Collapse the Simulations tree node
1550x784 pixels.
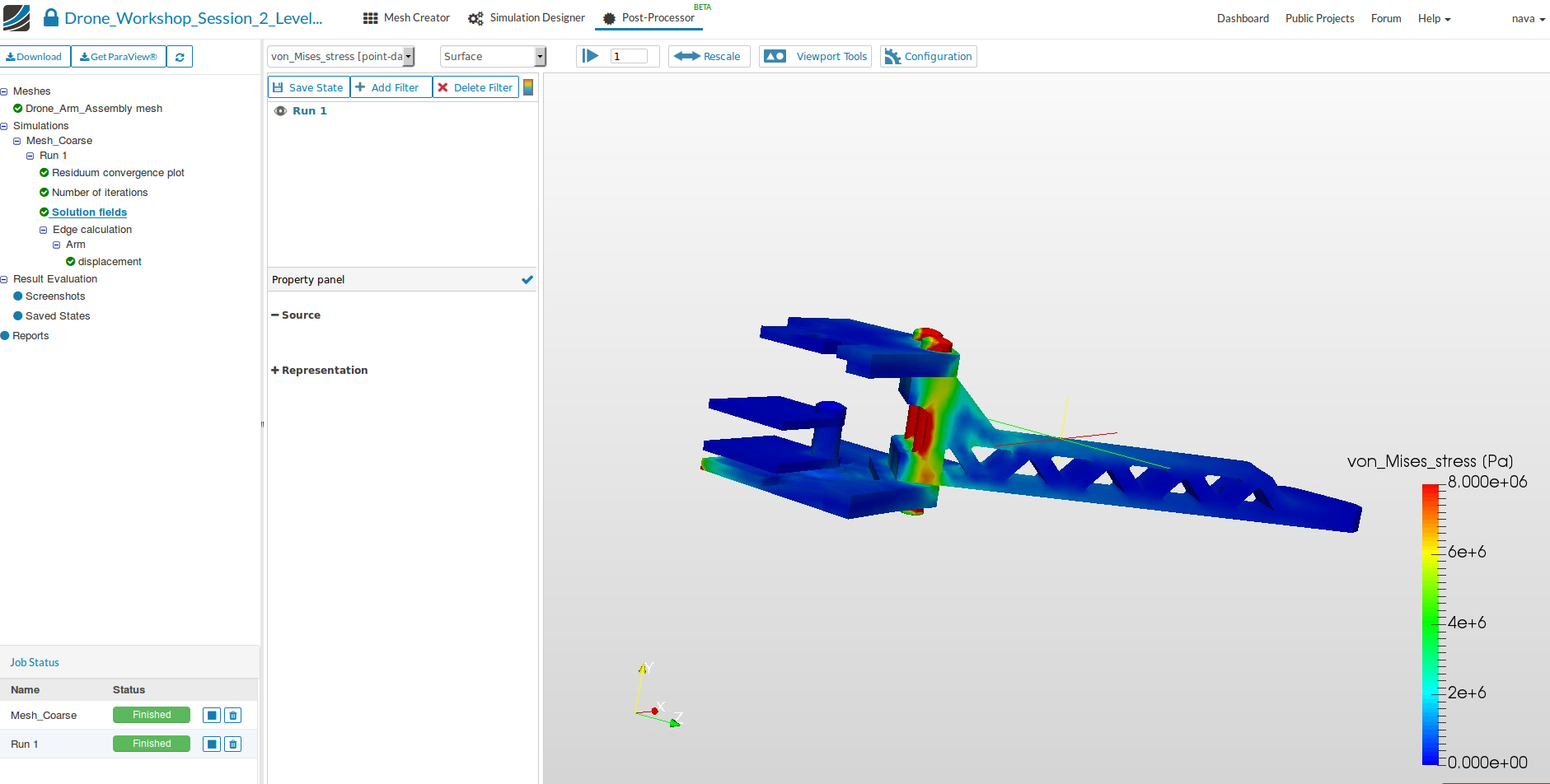tap(4, 126)
